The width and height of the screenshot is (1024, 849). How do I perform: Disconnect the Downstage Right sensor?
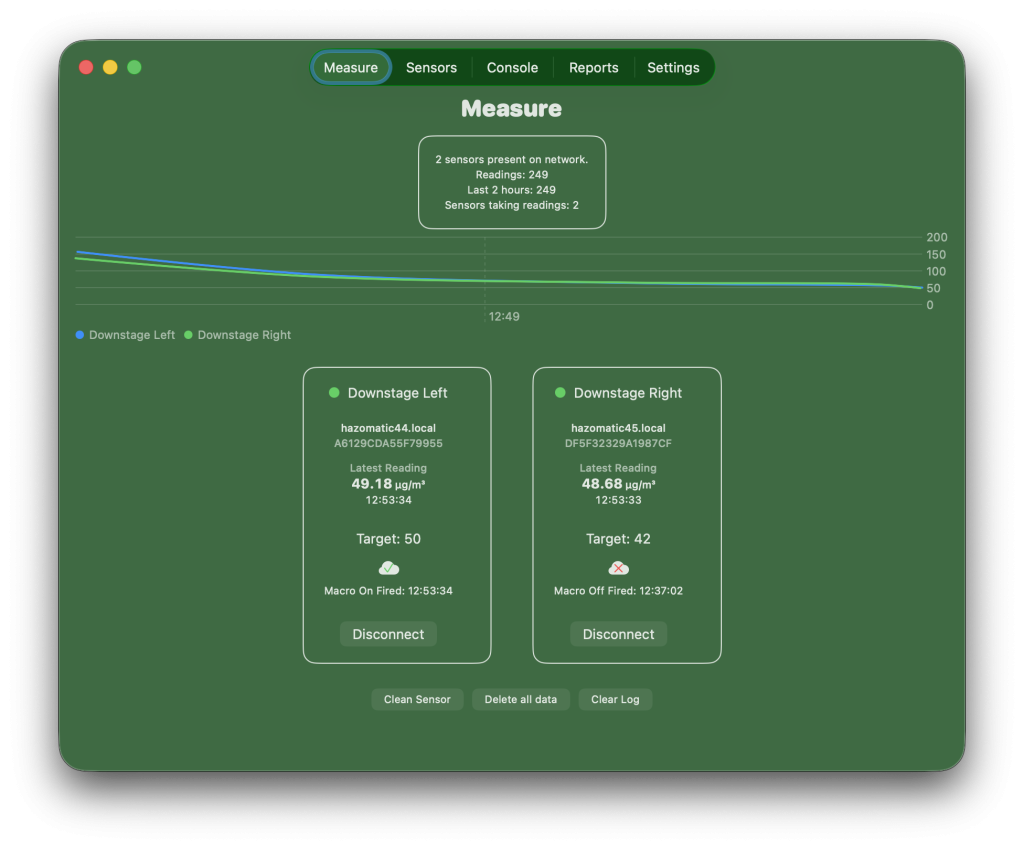pos(618,634)
